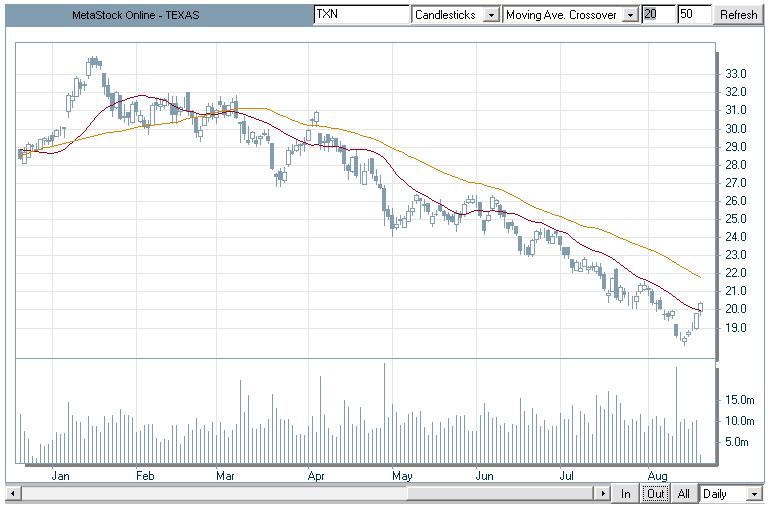The image size is (772, 512).
Task: Click the May label on the time axis
Action: (402, 476)
